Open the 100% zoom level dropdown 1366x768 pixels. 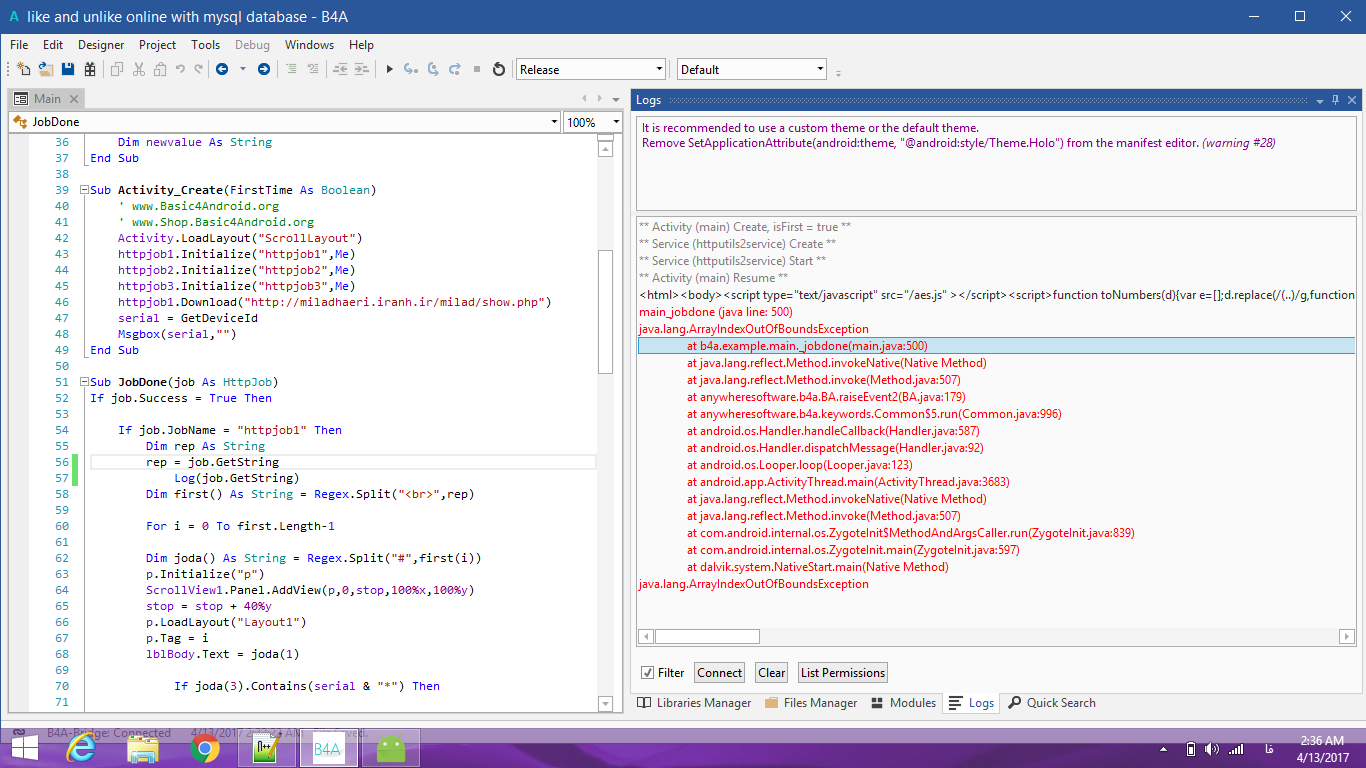click(x=615, y=122)
